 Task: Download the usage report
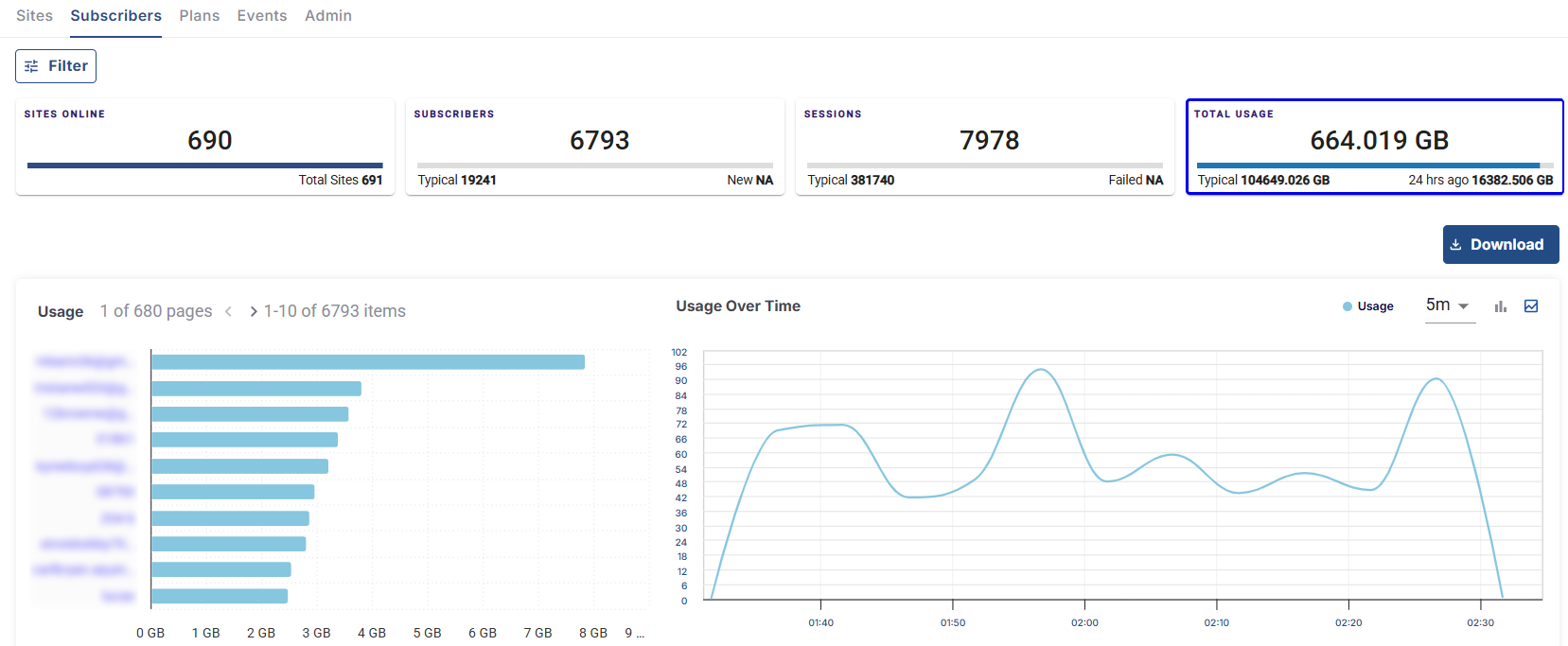coord(1500,245)
